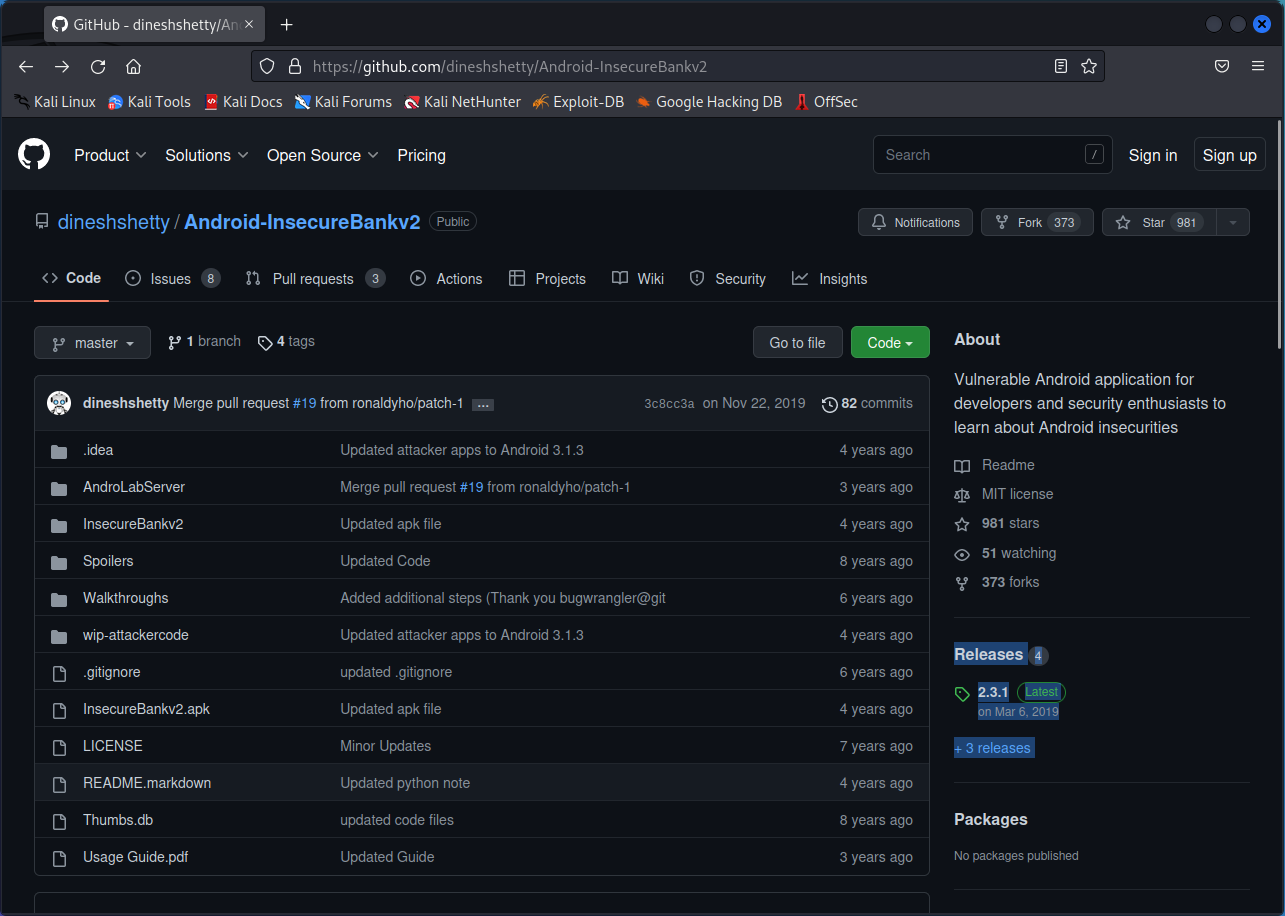The image size is (1285, 916).
Task: Click the Notifications button
Action: coord(916,222)
